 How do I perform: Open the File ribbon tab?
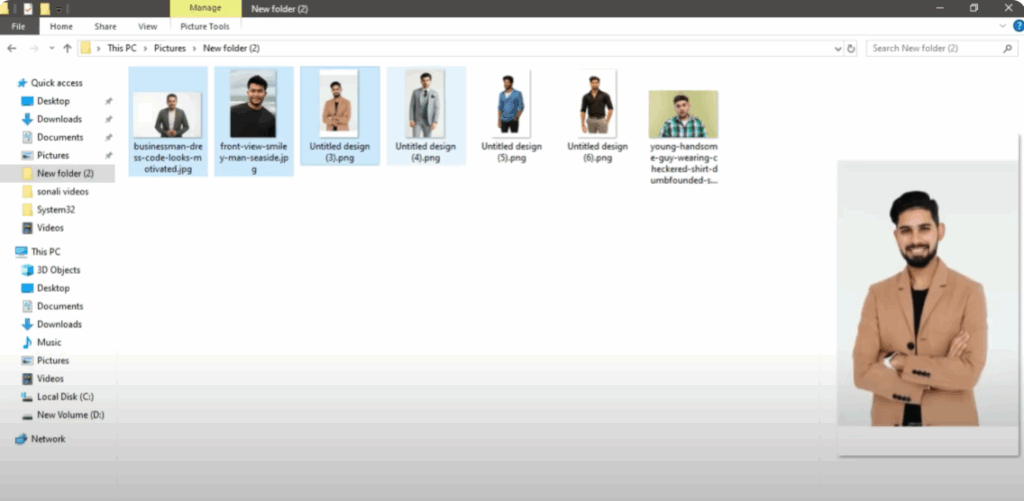point(18,27)
